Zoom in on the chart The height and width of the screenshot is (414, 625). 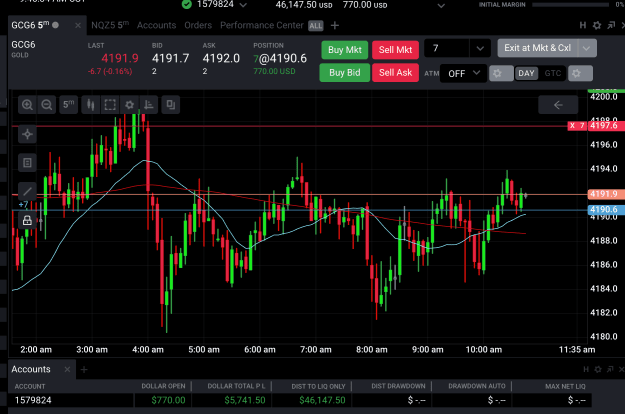click(x=28, y=105)
